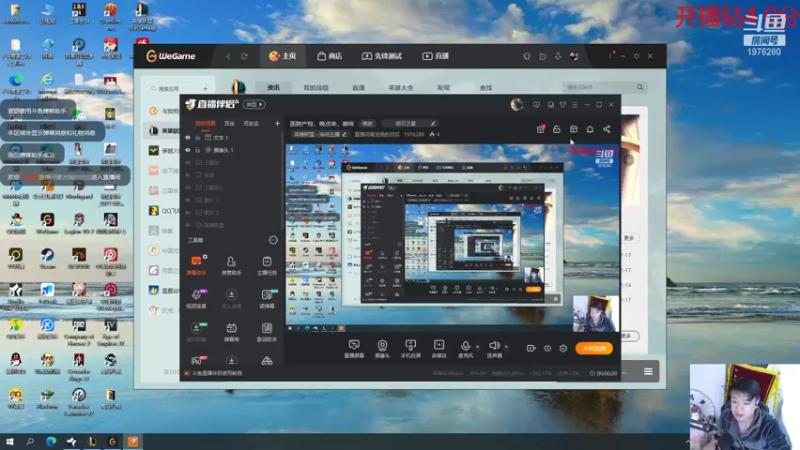This screenshot has height=450, width=800.
Task: Select the 可改名 scene tab
Action: tap(251, 123)
